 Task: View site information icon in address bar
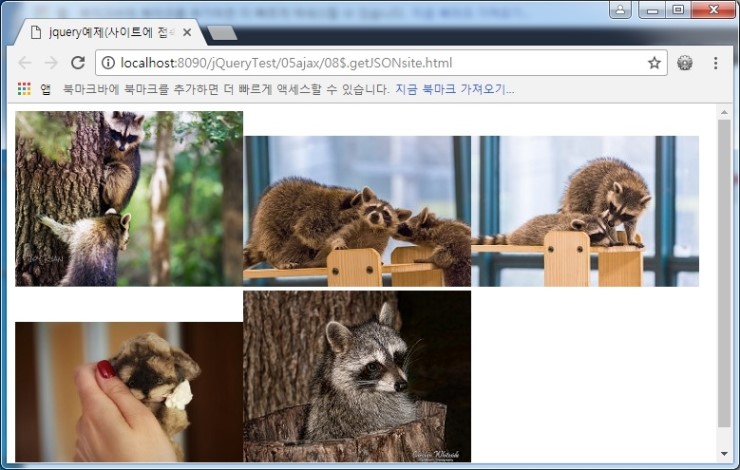click(x=108, y=63)
